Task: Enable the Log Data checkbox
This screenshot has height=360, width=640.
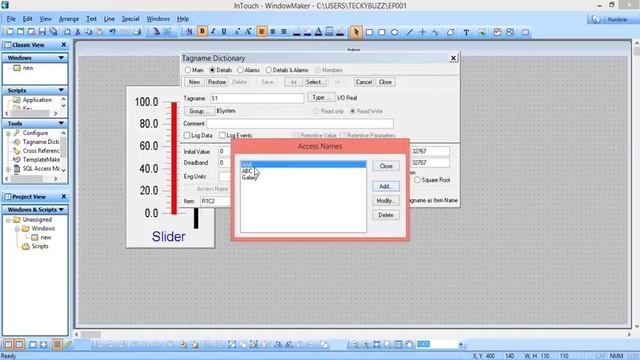Action: 187,135
